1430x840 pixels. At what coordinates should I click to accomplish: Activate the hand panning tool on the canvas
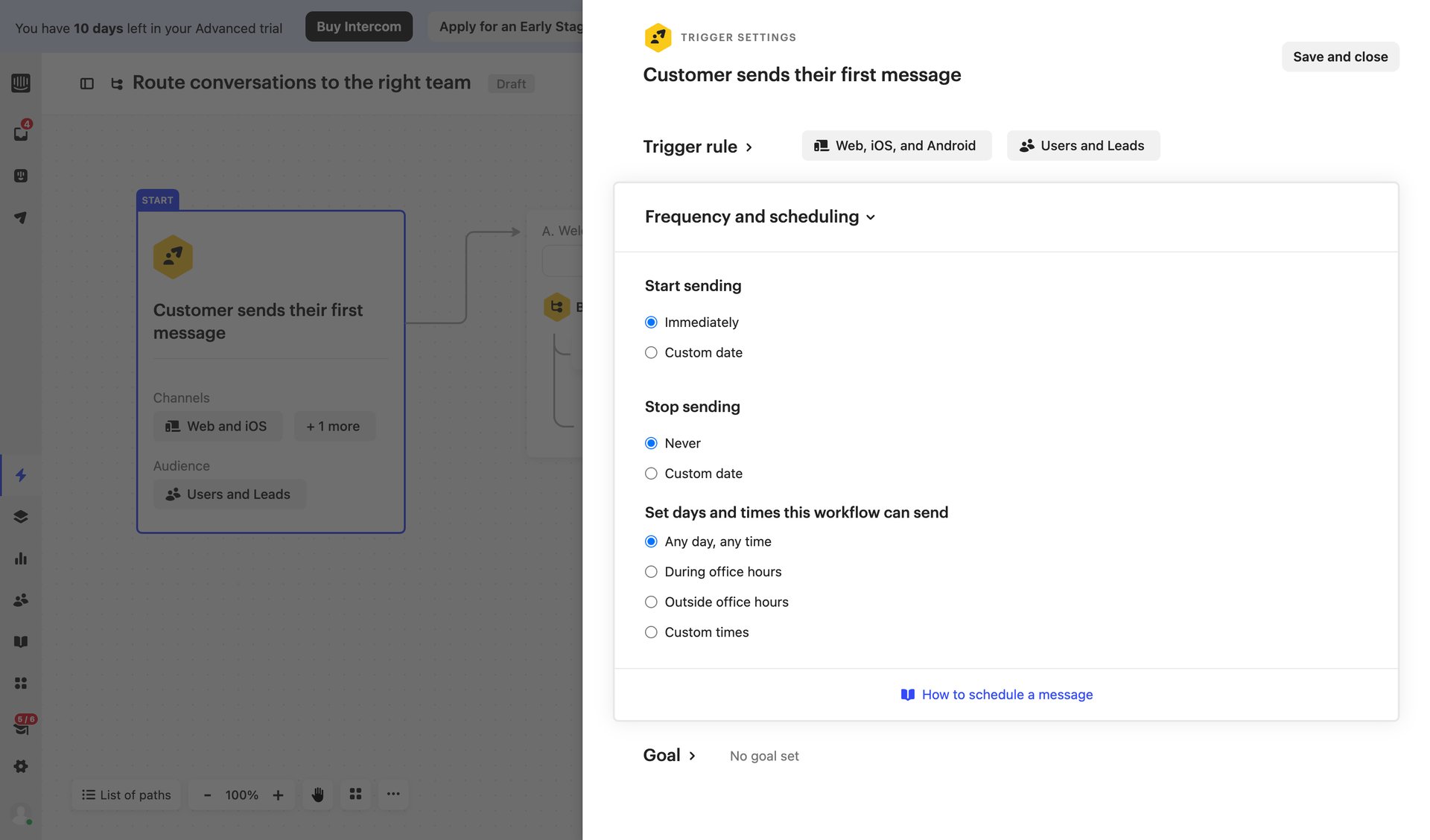coord(317,795)
